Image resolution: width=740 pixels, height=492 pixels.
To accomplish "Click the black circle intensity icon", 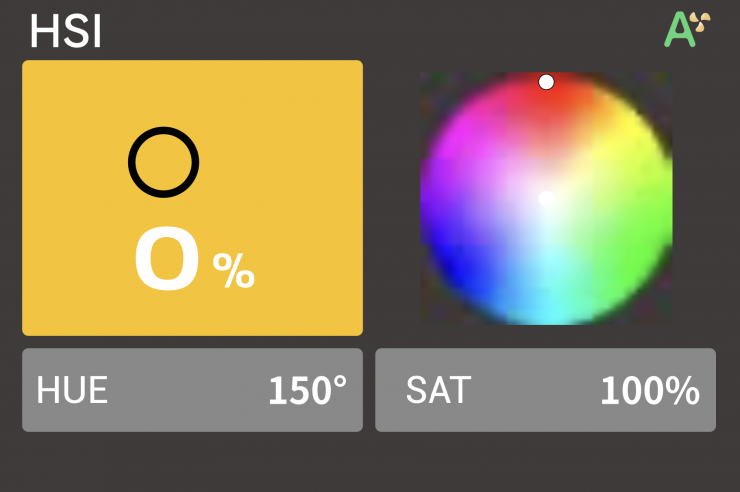I will pyautogui.click(x=164, y=162).
